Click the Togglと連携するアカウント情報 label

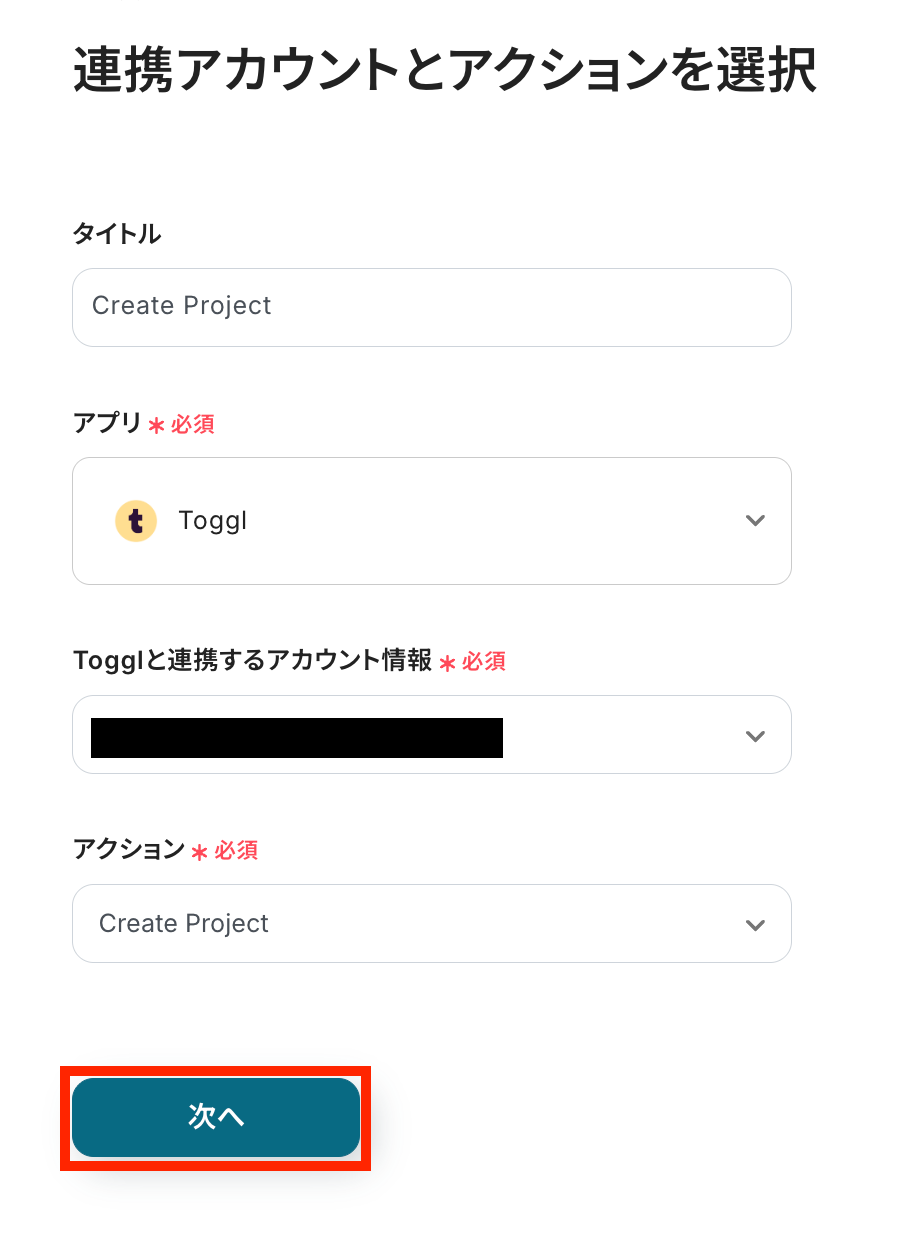tap(252, 660)
